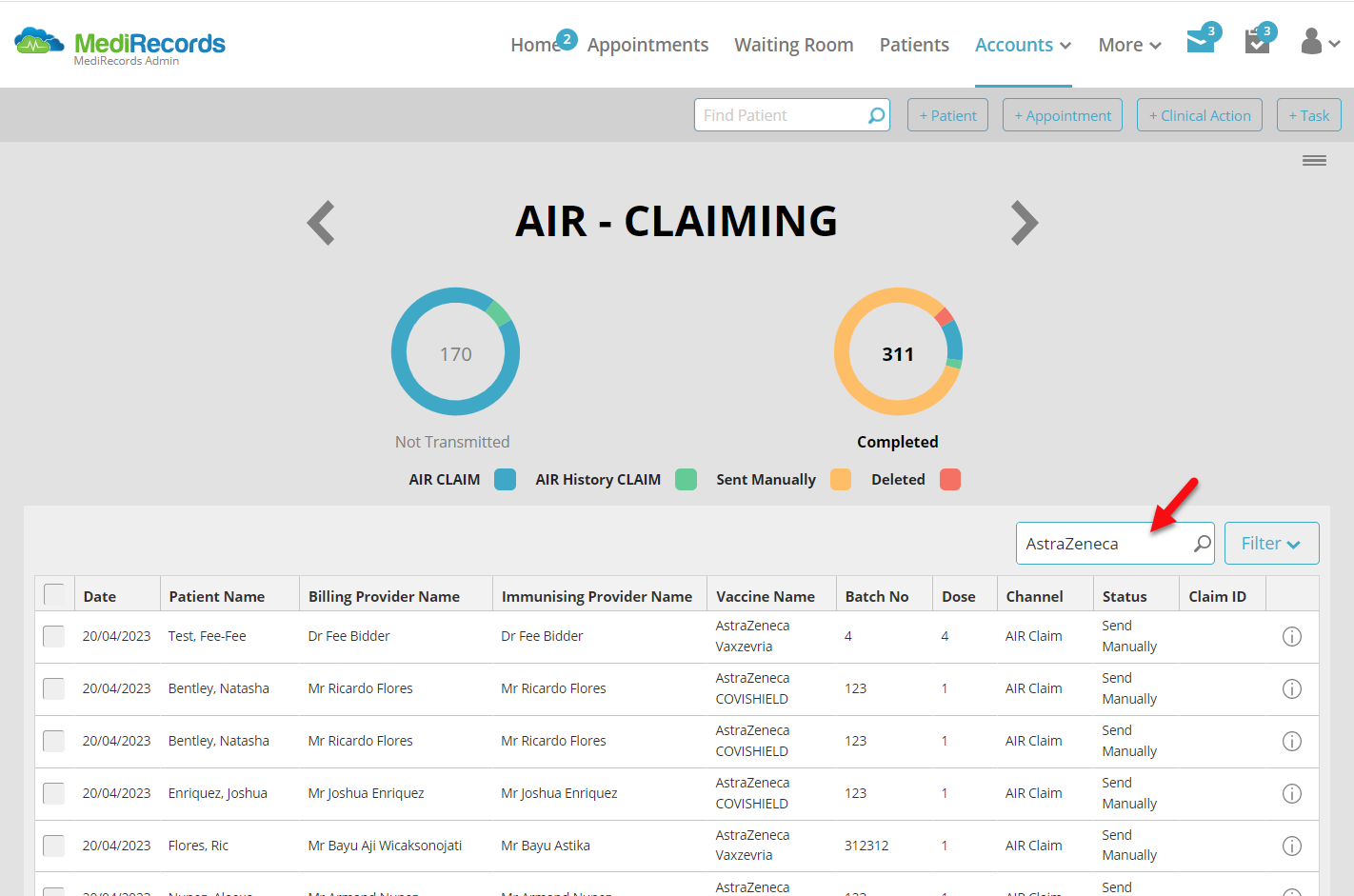Sort by the Batch No header
The width and height of the screenshot is (1354, 896).
877,596
